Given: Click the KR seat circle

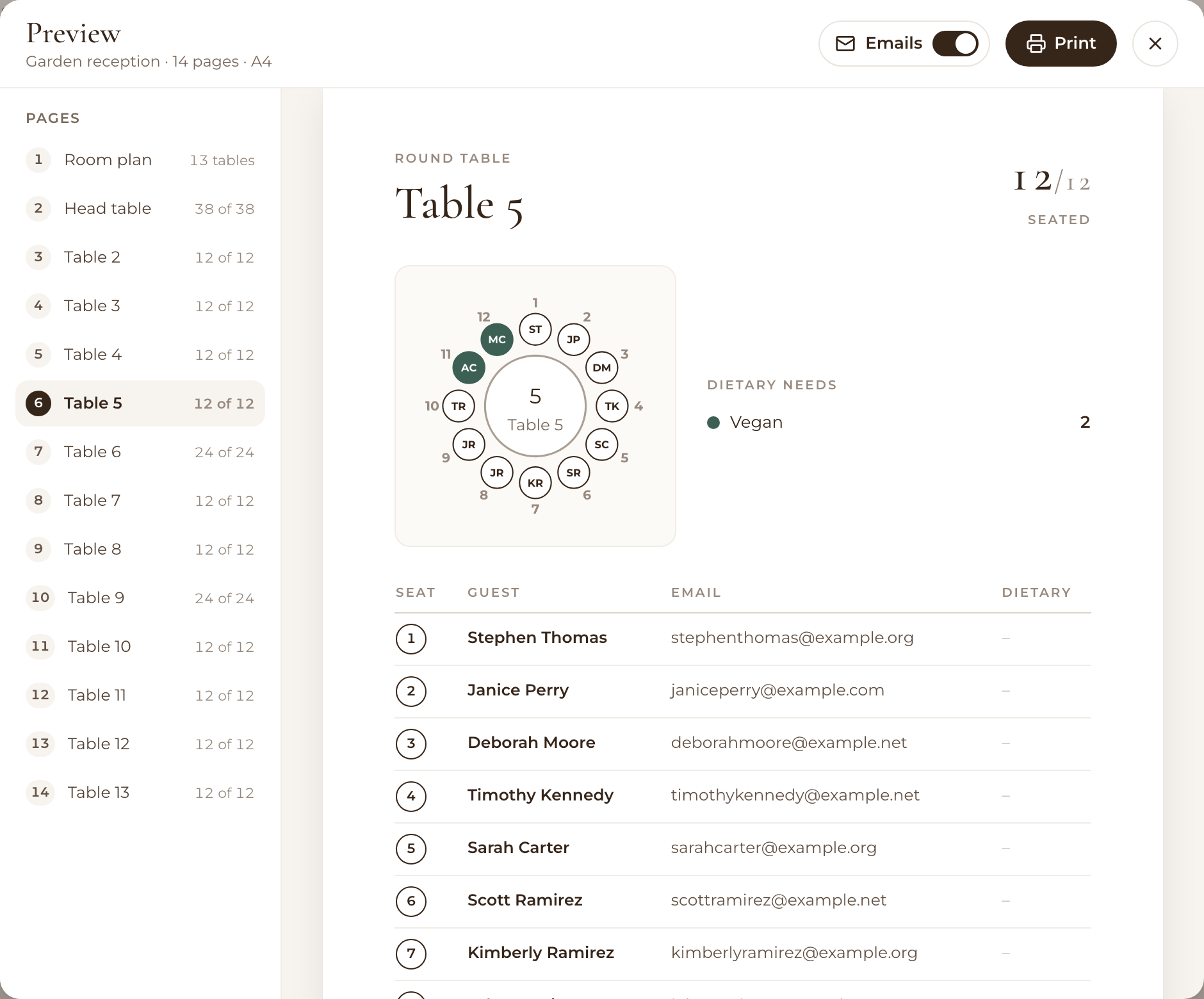Looking at the screenshot, I should pos(535,483).
